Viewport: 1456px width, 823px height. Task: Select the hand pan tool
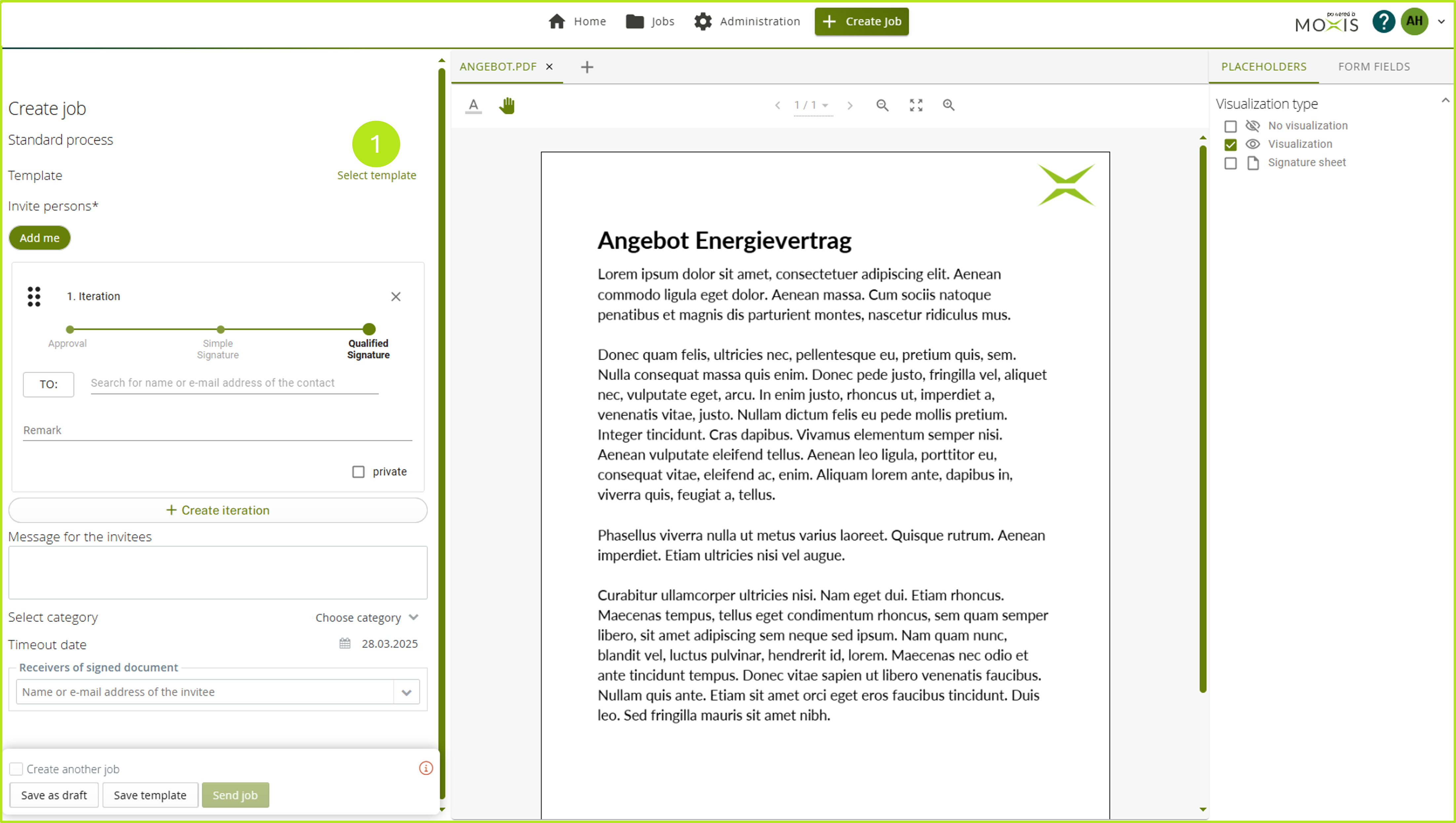[507, 105]
